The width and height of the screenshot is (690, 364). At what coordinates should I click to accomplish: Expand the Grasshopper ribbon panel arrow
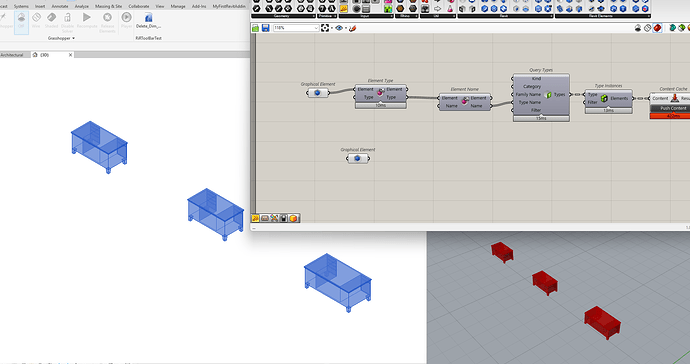pos(73,38)
